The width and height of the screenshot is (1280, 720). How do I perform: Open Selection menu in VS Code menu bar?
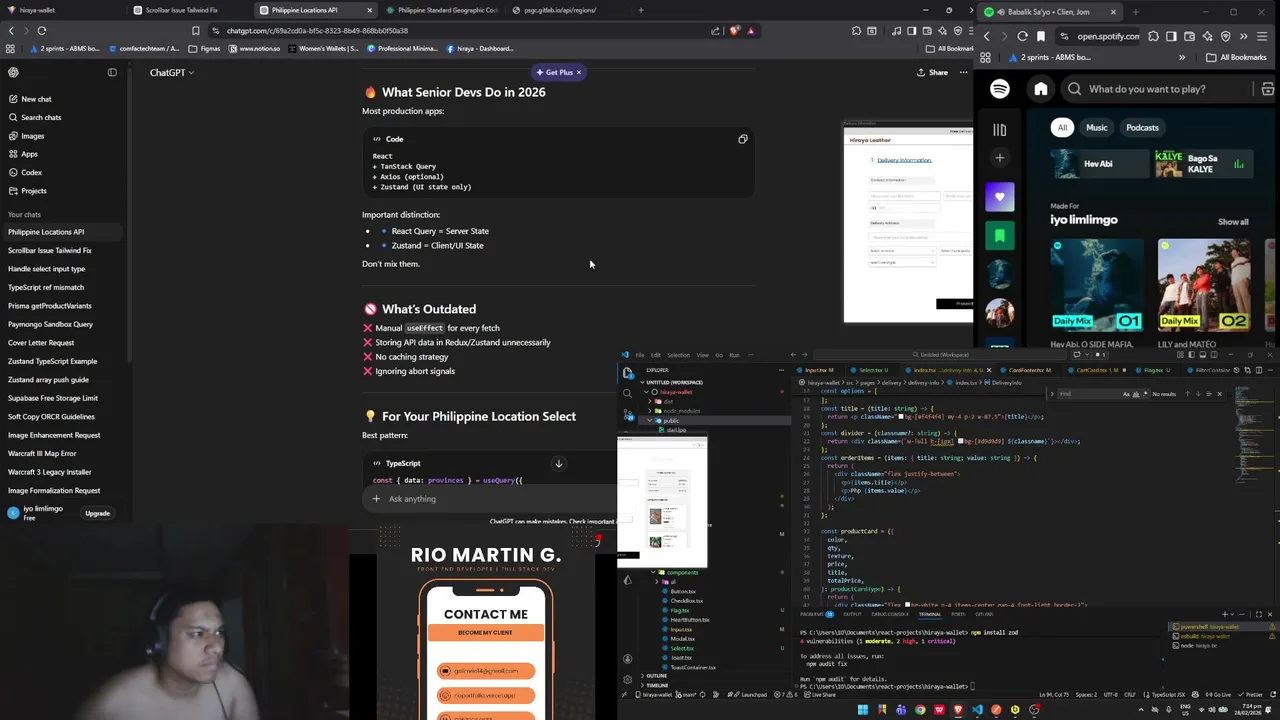coord(678,355)
